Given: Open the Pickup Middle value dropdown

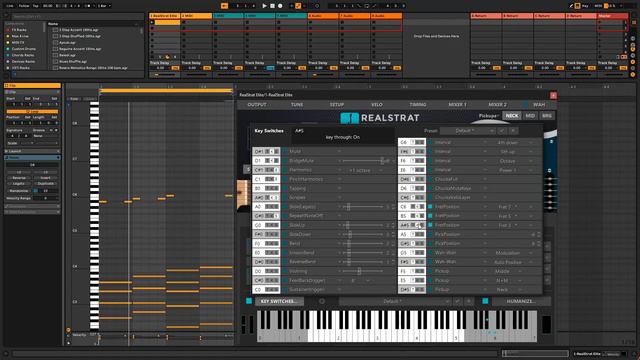Looking at the screenshot, I should (x=507, y=271).
